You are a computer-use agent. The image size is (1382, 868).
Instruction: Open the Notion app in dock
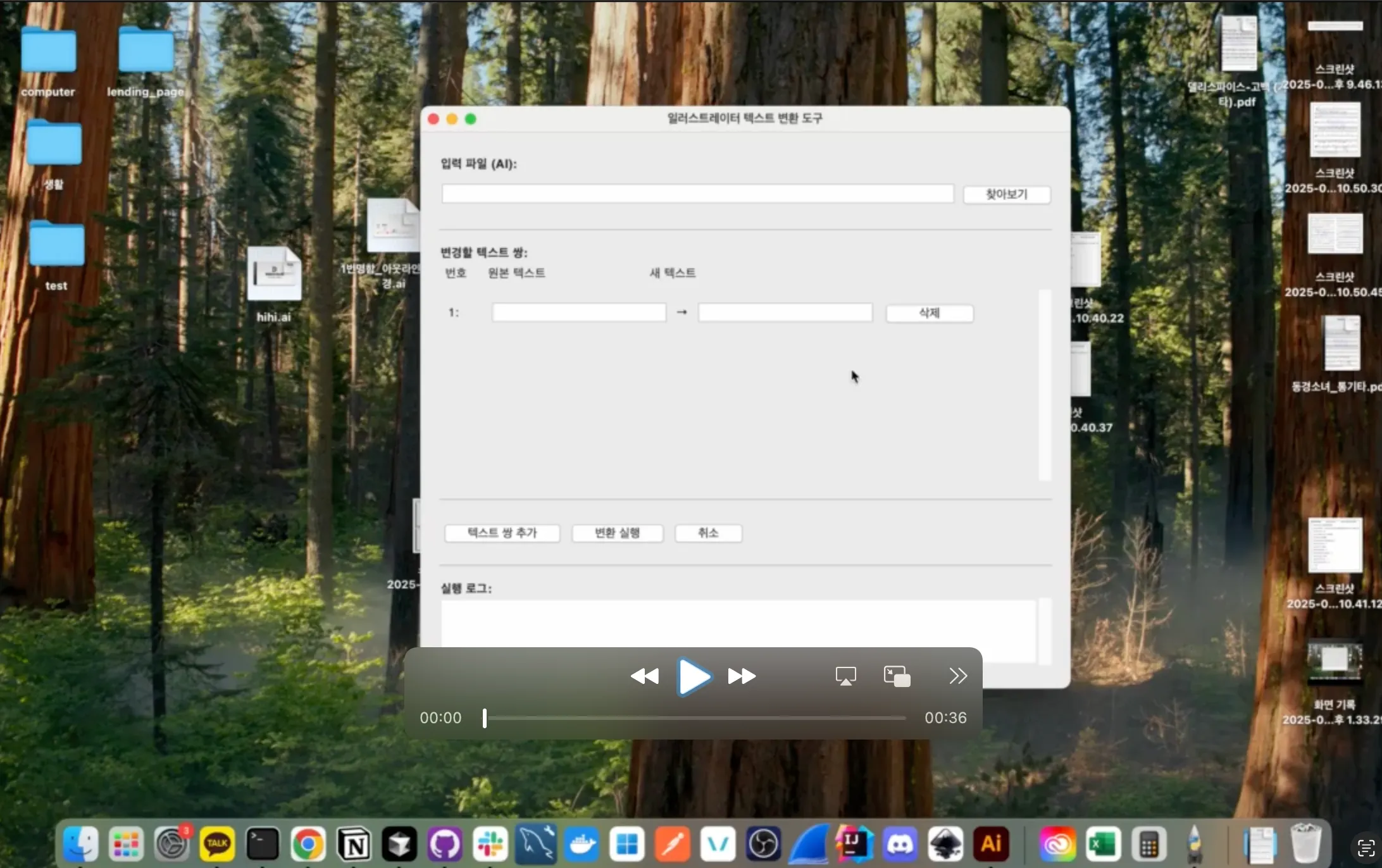click(354, 844)
